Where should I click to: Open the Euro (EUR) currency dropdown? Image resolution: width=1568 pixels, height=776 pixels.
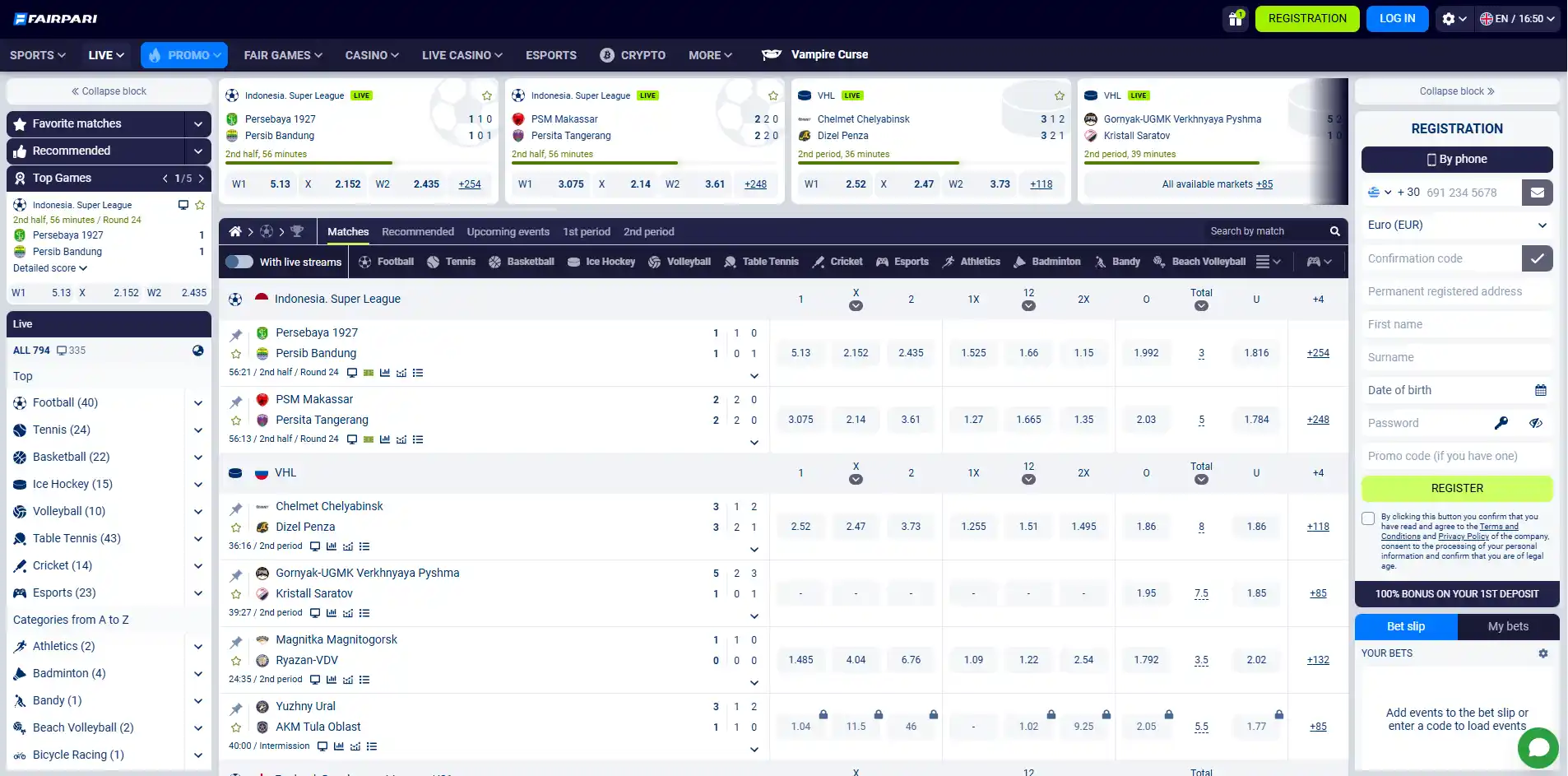pyautogui.click(x=1457, y=225)
